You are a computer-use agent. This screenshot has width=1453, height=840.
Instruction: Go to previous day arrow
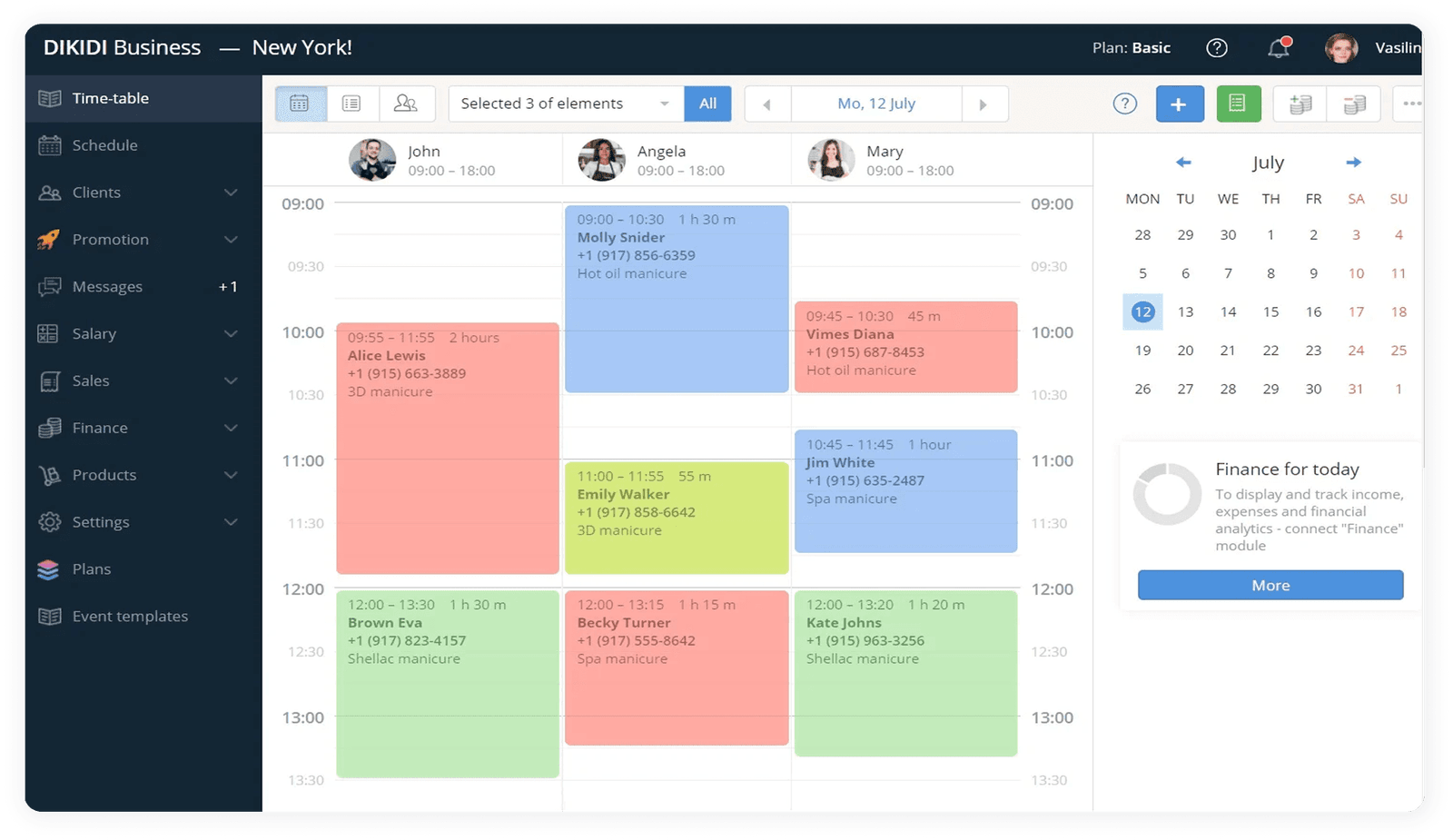[767, 104]
